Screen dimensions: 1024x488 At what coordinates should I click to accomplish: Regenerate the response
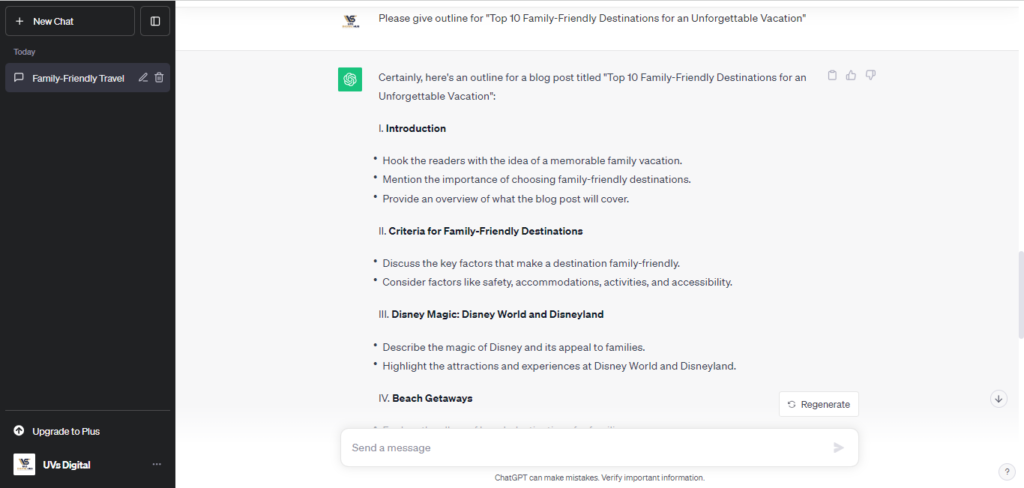point(819,404)
